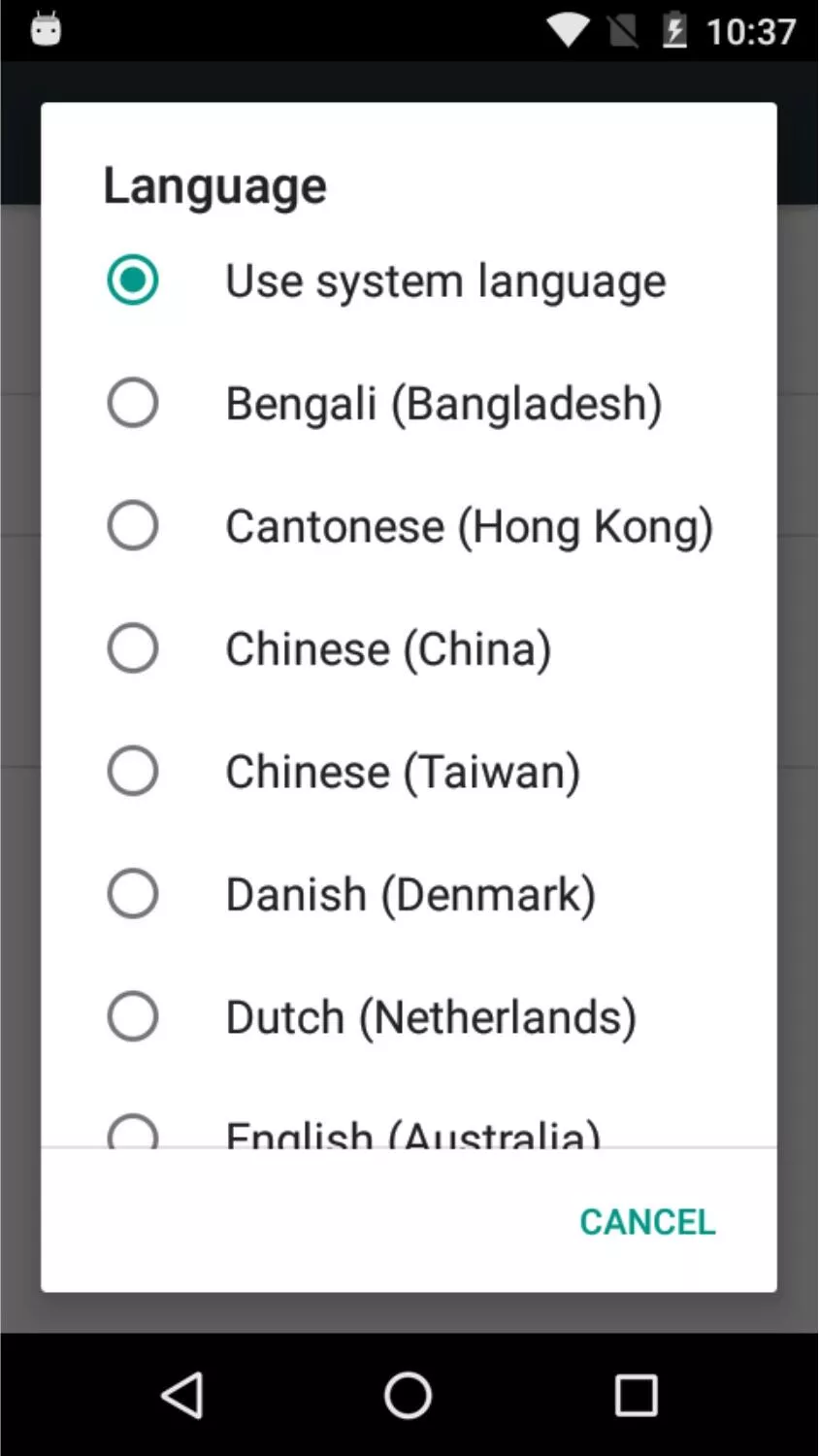This screenshot has width=819, height=1456.
Task: Select the Chinese (China) radio button
Action: point(133,648)
